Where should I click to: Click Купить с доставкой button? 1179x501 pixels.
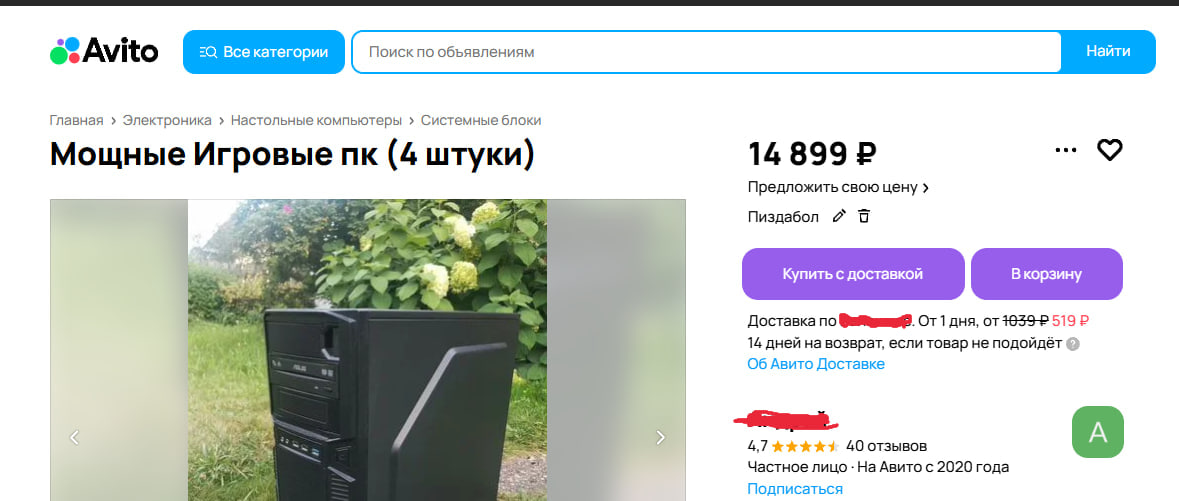tap(853, 274)
